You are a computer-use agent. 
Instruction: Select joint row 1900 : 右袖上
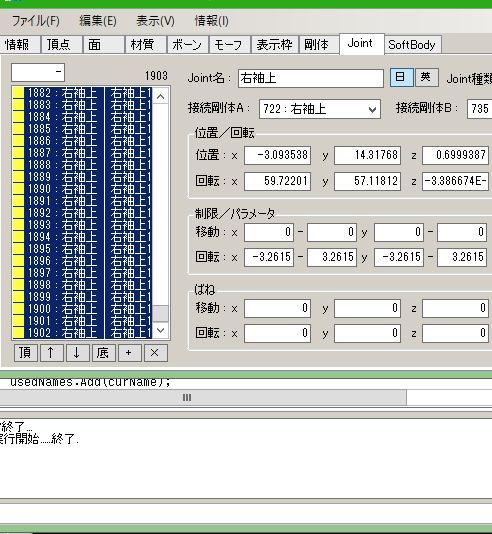pyautogui.click(x=82, y=309)
